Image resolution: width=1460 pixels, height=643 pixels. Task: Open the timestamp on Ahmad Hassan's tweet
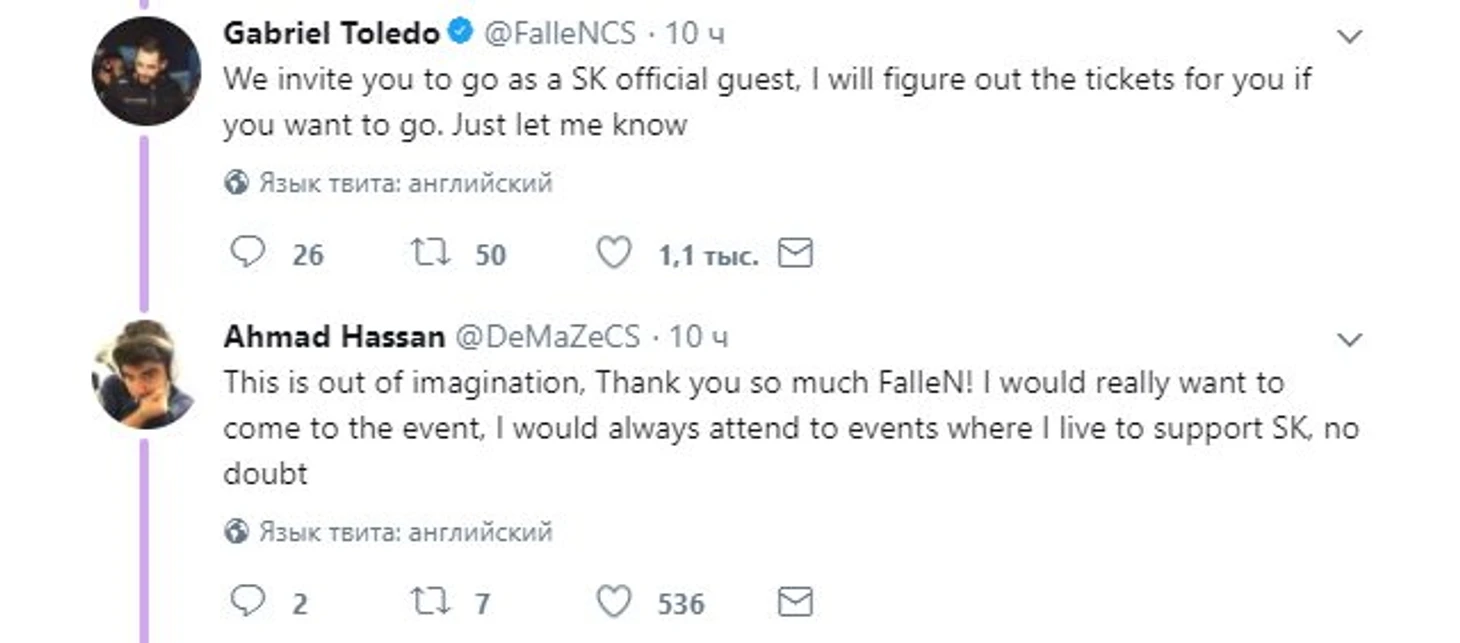pos(698,337)
